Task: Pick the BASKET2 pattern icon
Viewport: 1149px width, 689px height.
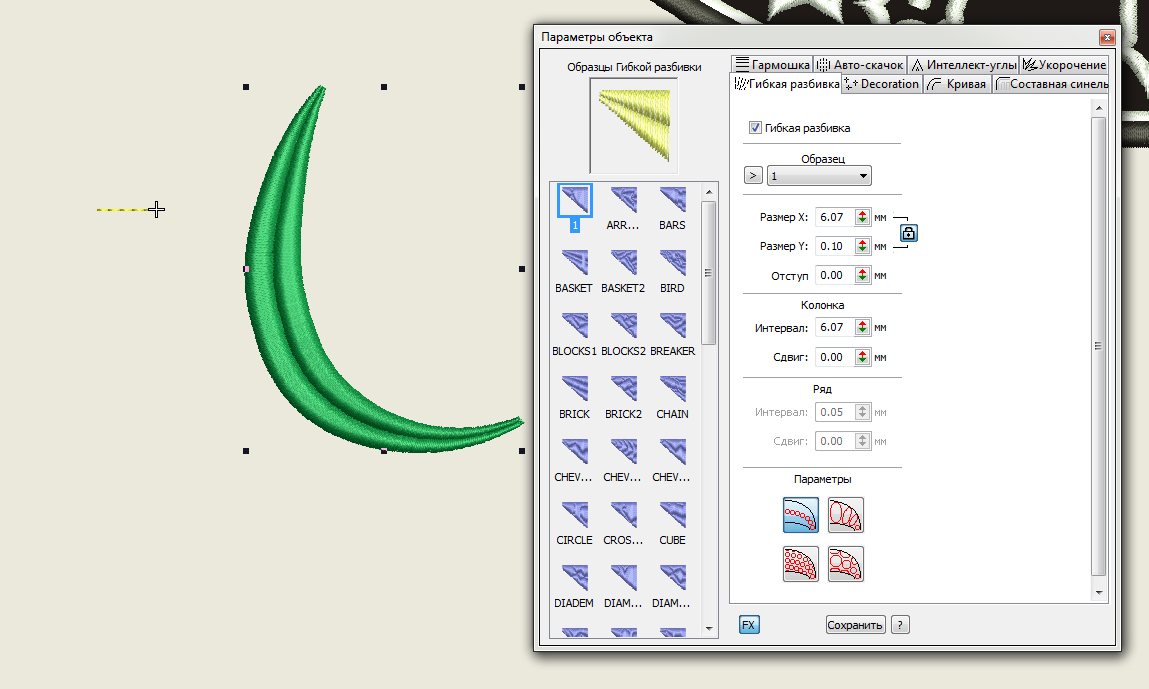Action: (x=624, y=263)
